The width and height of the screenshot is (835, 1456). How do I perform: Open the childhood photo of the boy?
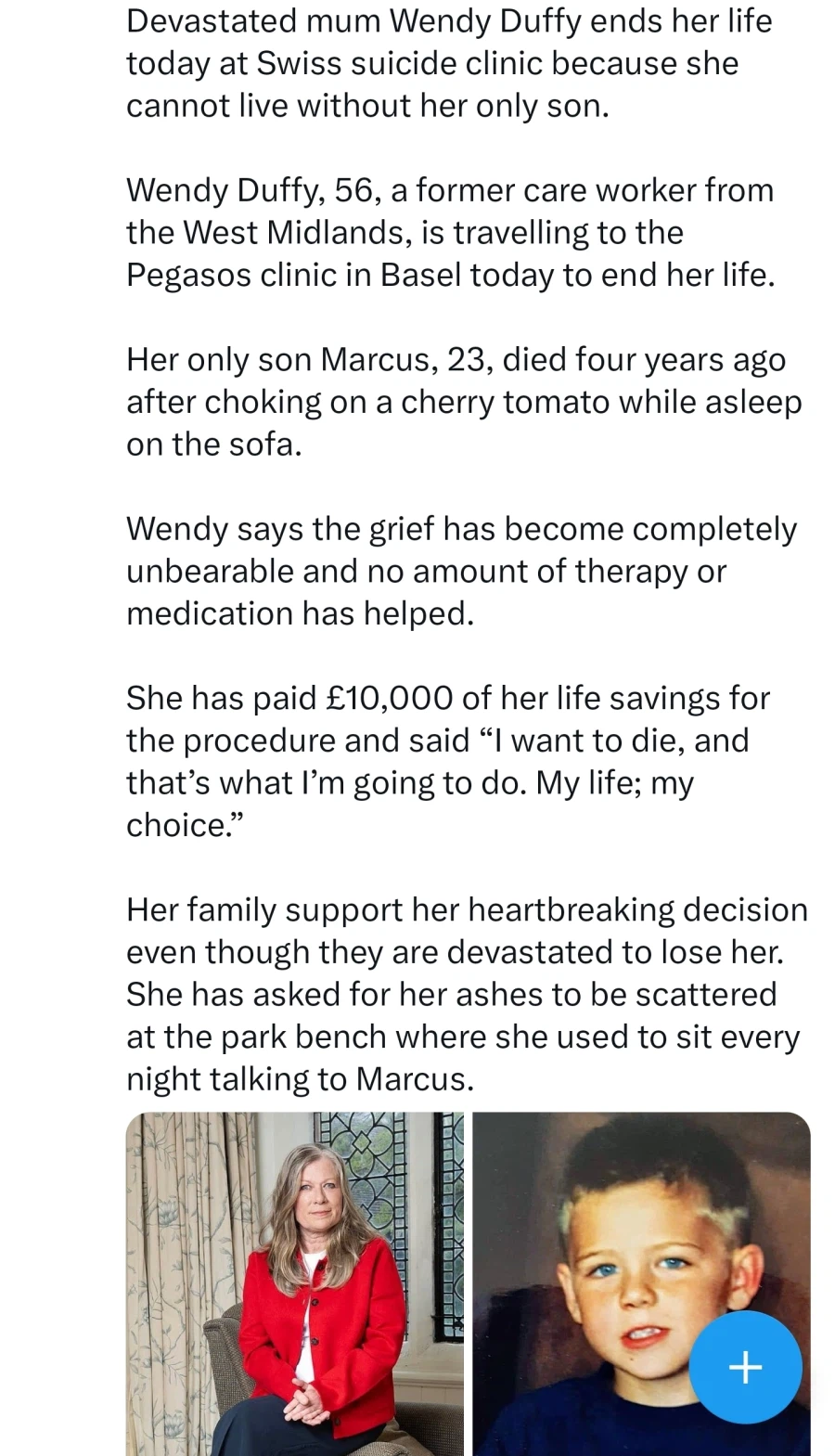(641, 1283)
